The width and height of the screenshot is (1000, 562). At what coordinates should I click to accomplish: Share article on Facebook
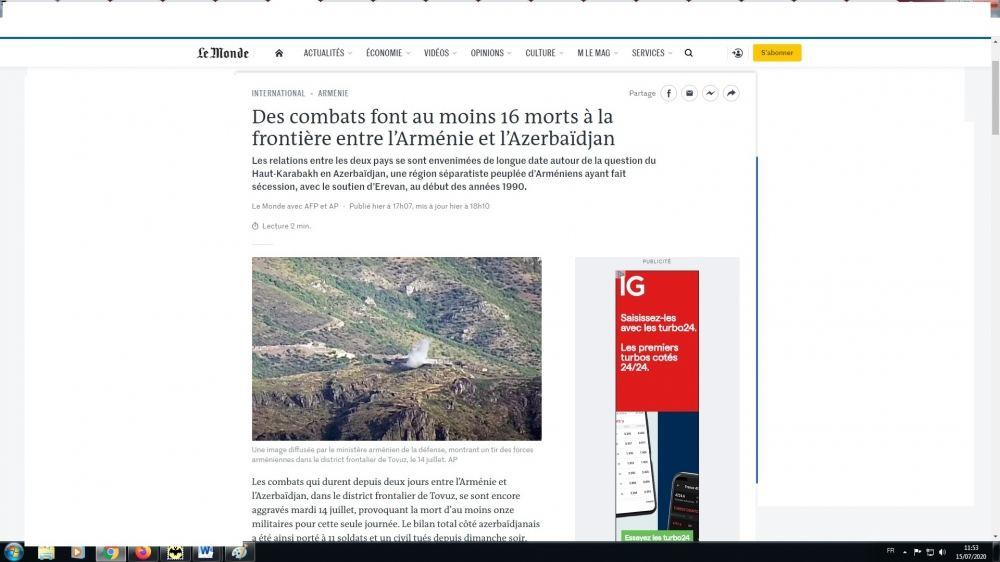point(668,93)
